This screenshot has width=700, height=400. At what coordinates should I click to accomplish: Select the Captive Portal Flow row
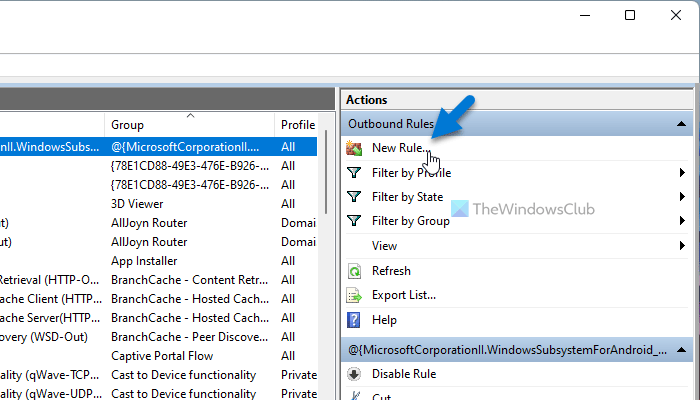[x=158, y=356]
